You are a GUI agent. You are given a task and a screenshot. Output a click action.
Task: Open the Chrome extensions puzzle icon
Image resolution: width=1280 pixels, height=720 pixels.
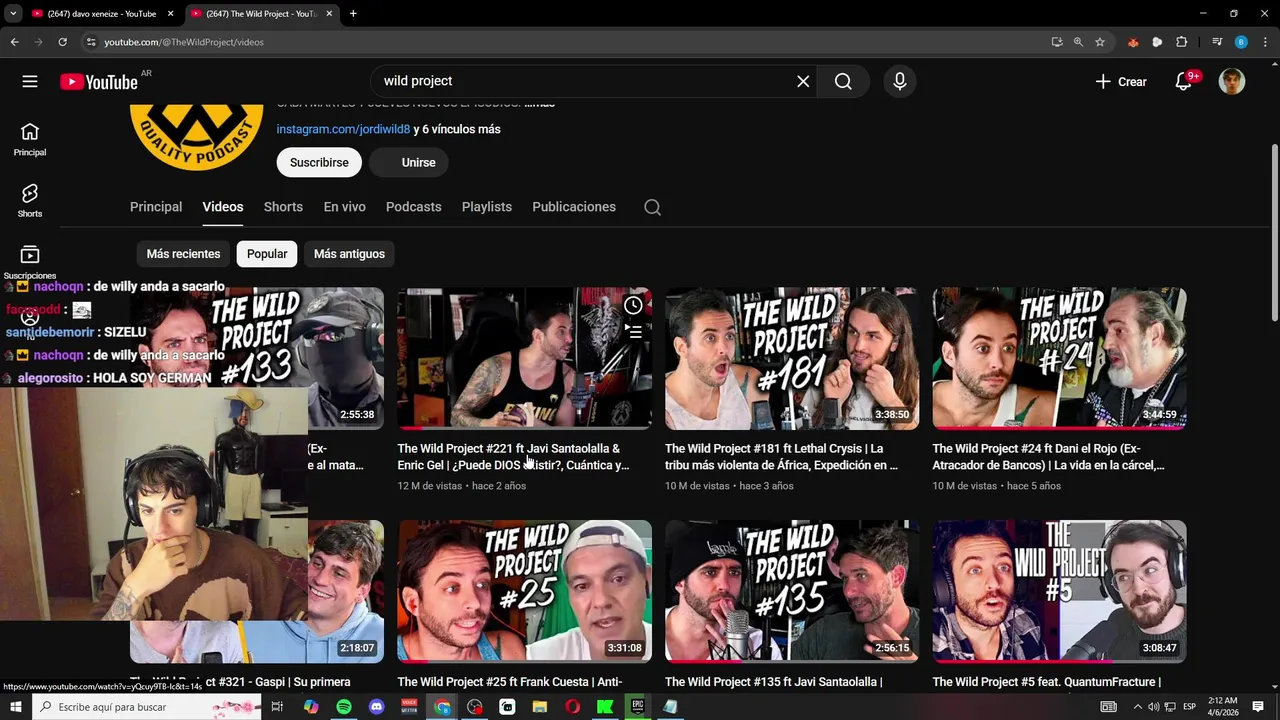[1182, 42]
